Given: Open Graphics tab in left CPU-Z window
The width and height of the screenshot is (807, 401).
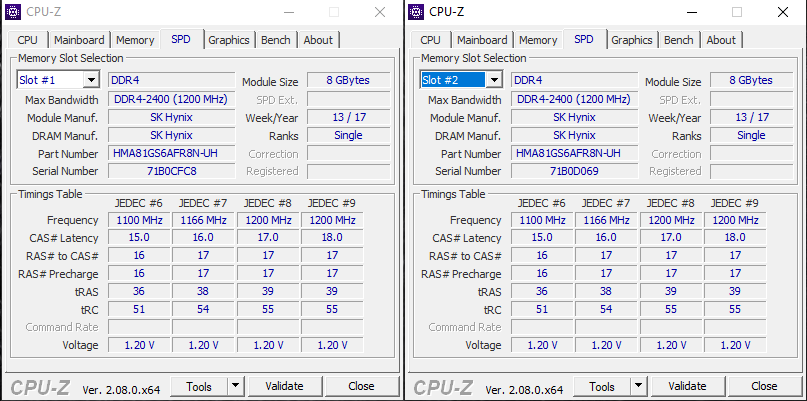Looking at the screenshot, I should (229, 40).
